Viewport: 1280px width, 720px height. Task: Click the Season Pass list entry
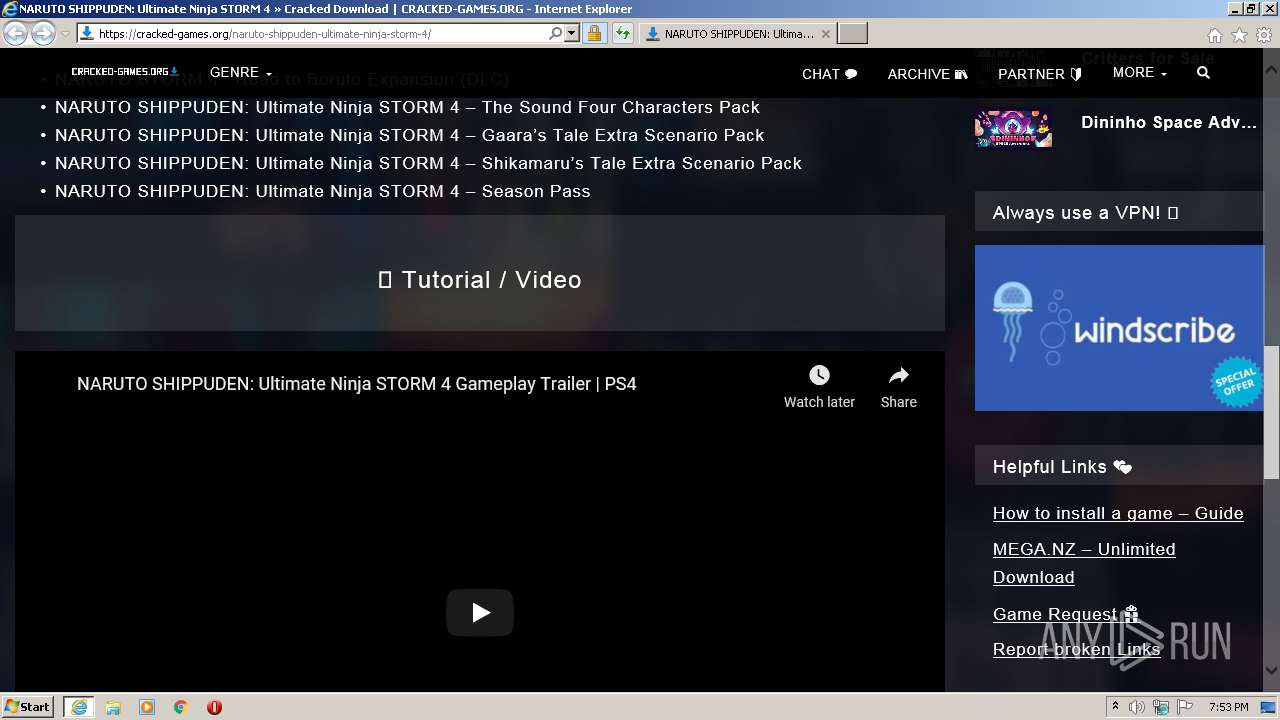(322, 191)
